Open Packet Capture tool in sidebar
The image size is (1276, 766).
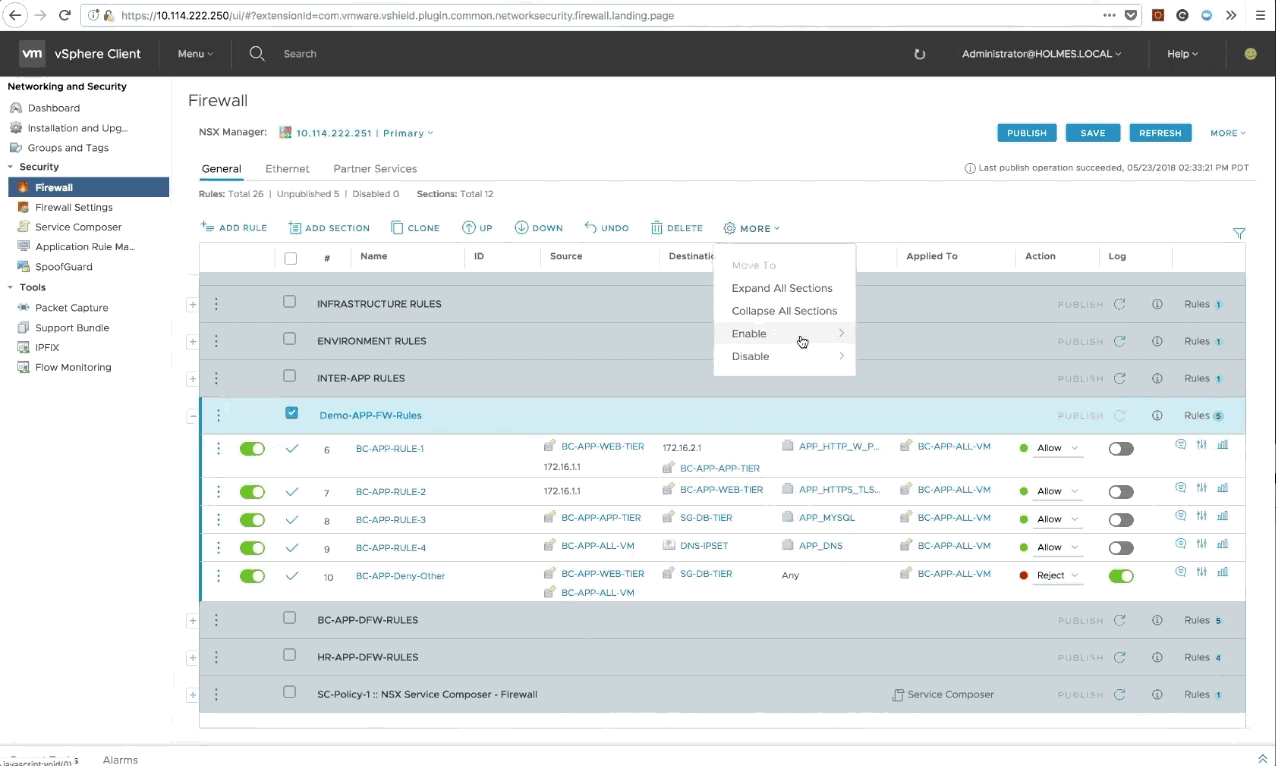pyautogui.click(x=71, y=308)
